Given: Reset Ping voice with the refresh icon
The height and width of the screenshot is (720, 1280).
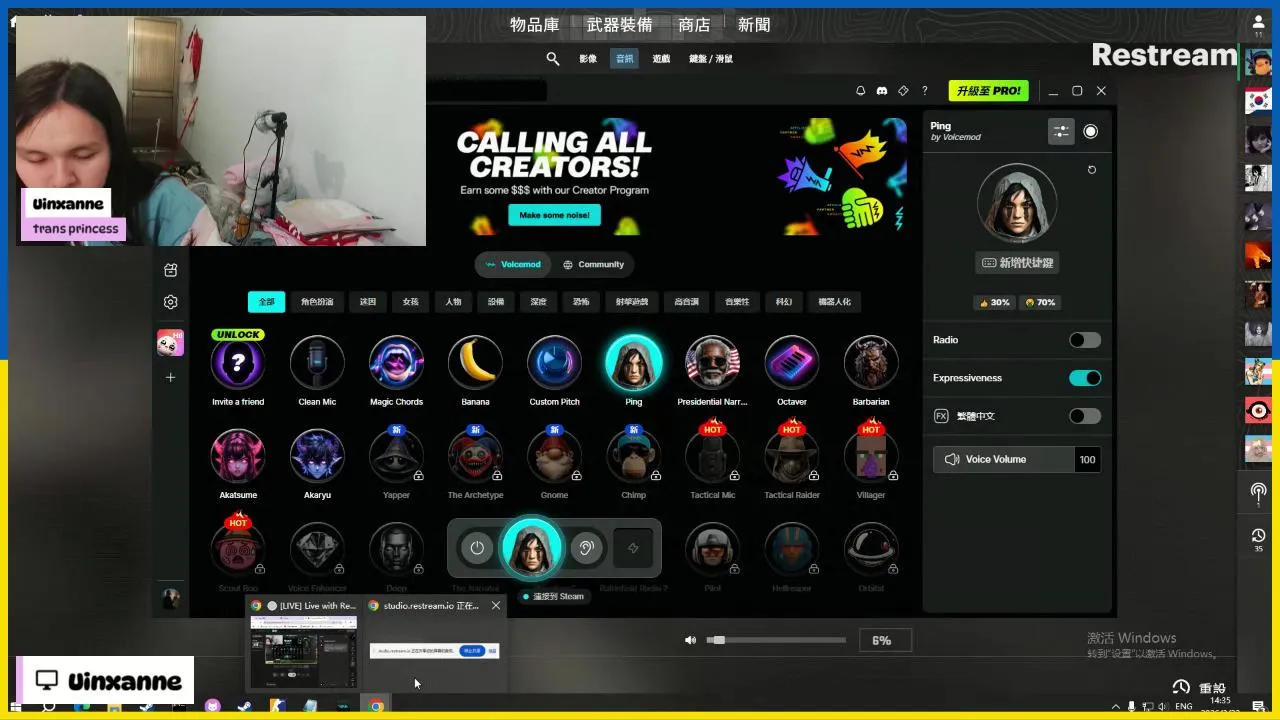Looking at the screenshot, I should click(x=1092, y=170).
